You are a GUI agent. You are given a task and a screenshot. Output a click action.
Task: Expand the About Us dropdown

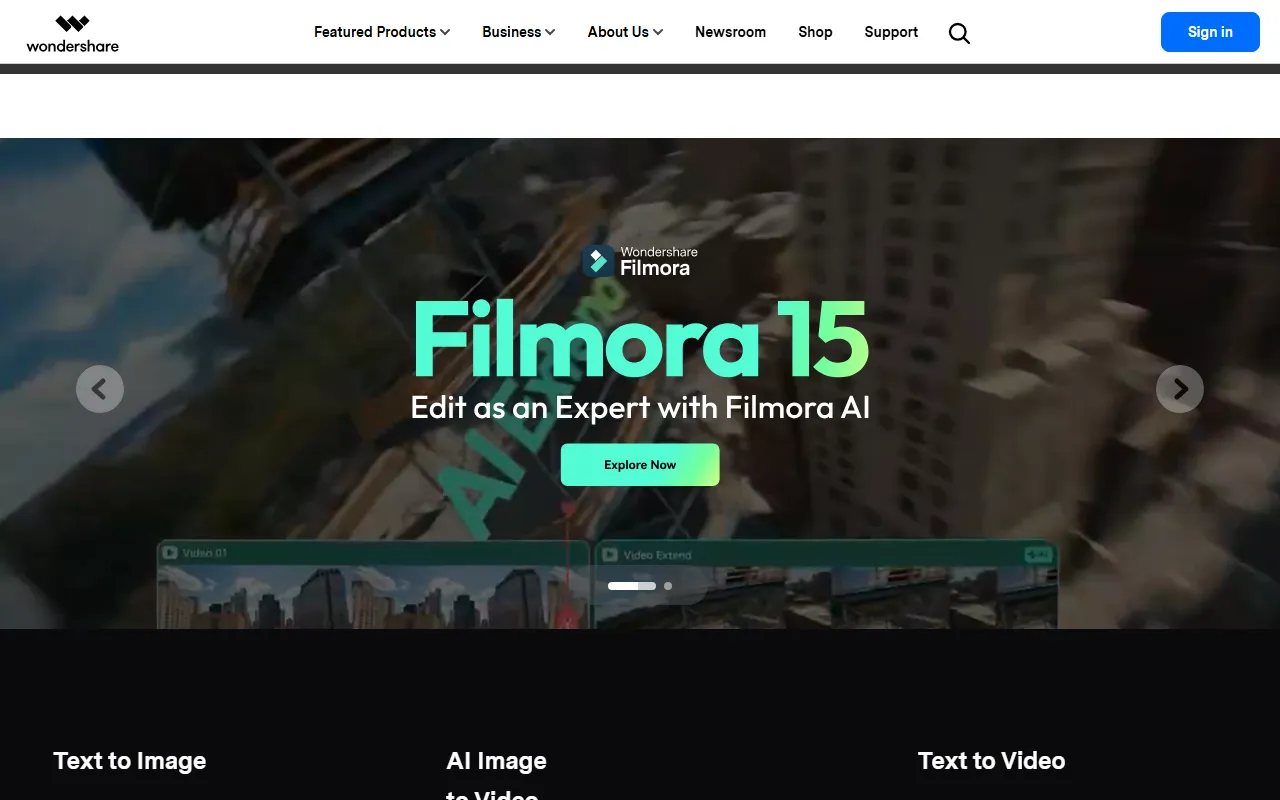[625, 32]
